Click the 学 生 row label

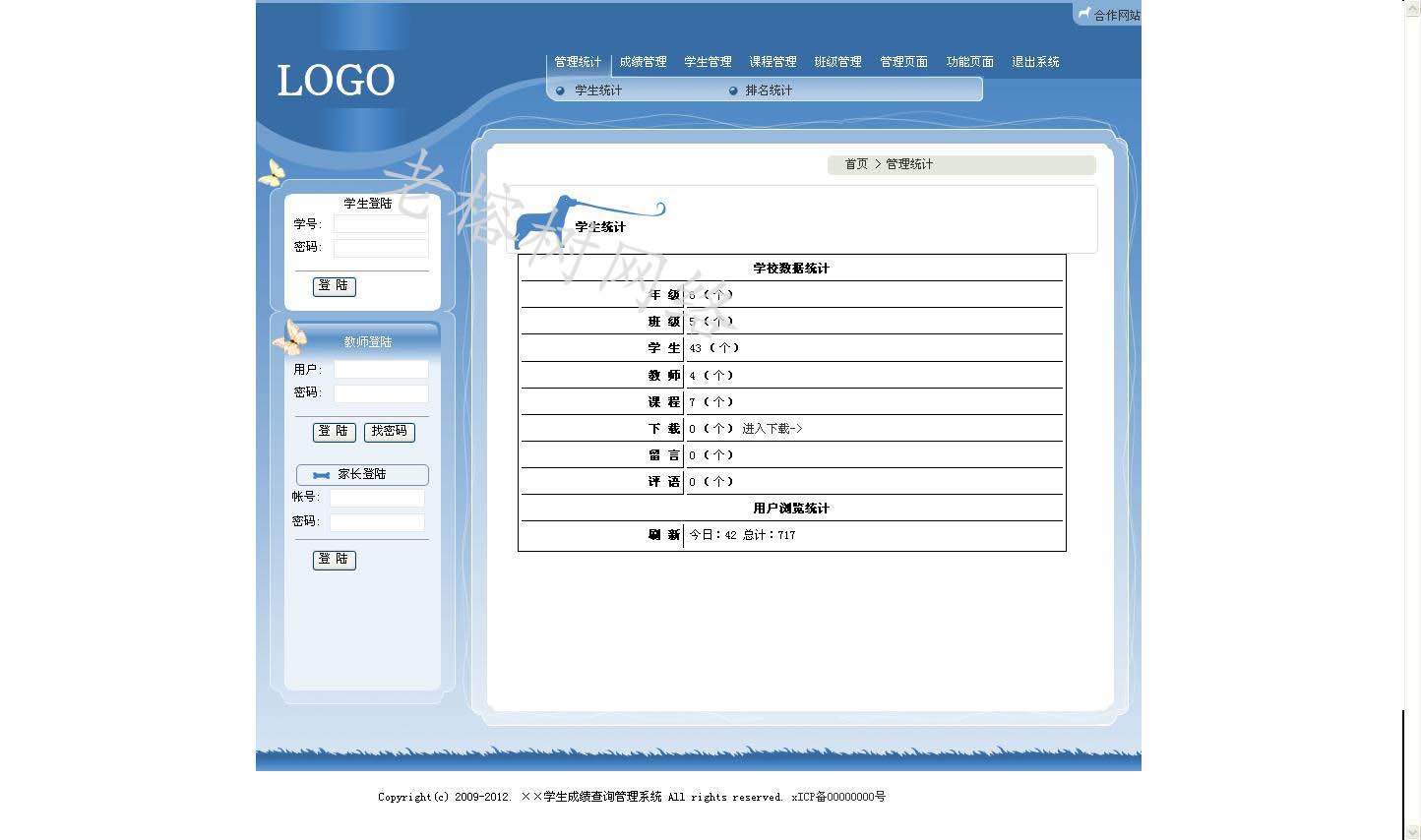pyautogui.click(x=664, y=348)
